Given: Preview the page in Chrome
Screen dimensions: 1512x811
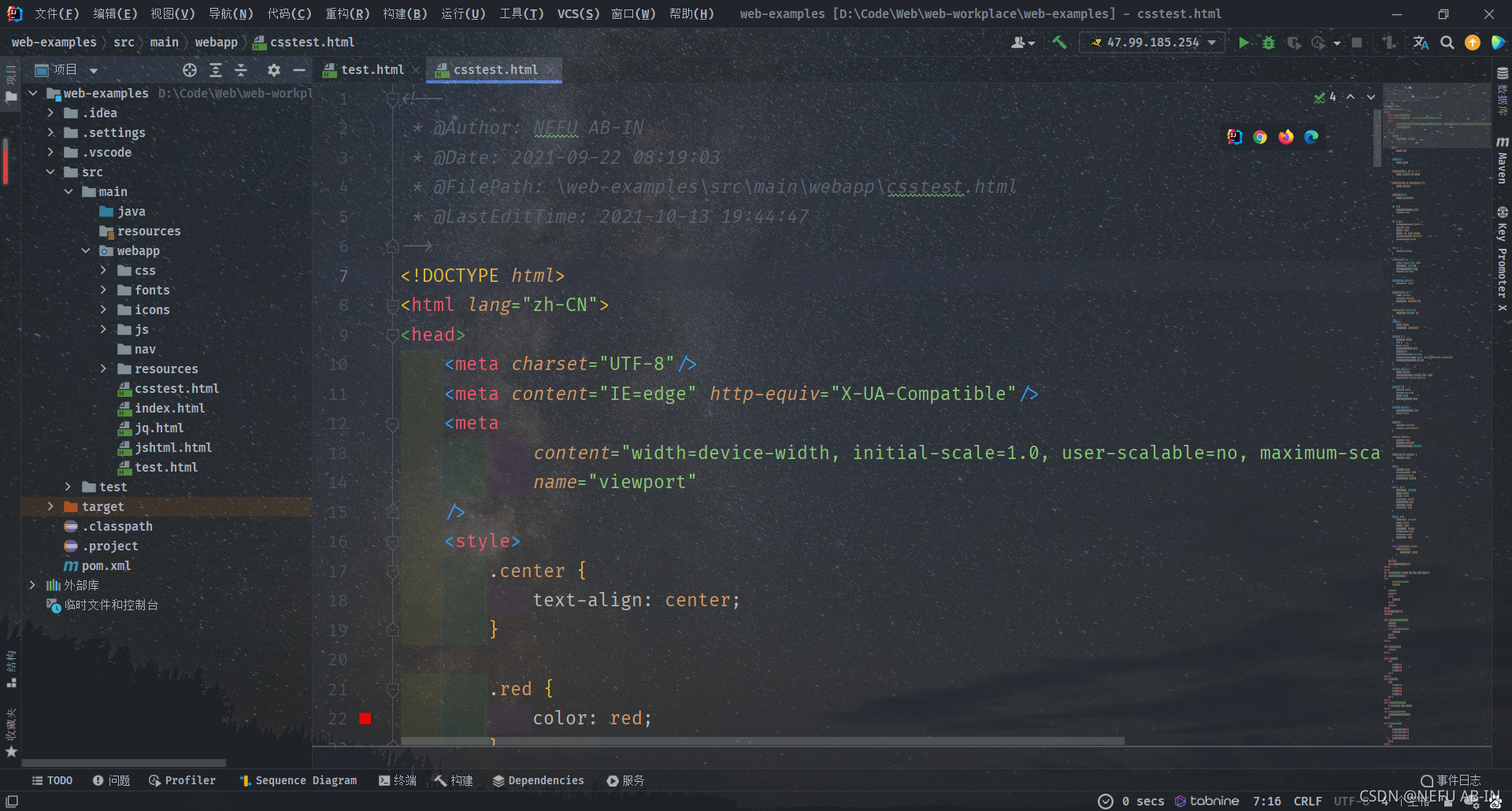Looking at the screenshot, I should coord(1260,137).
